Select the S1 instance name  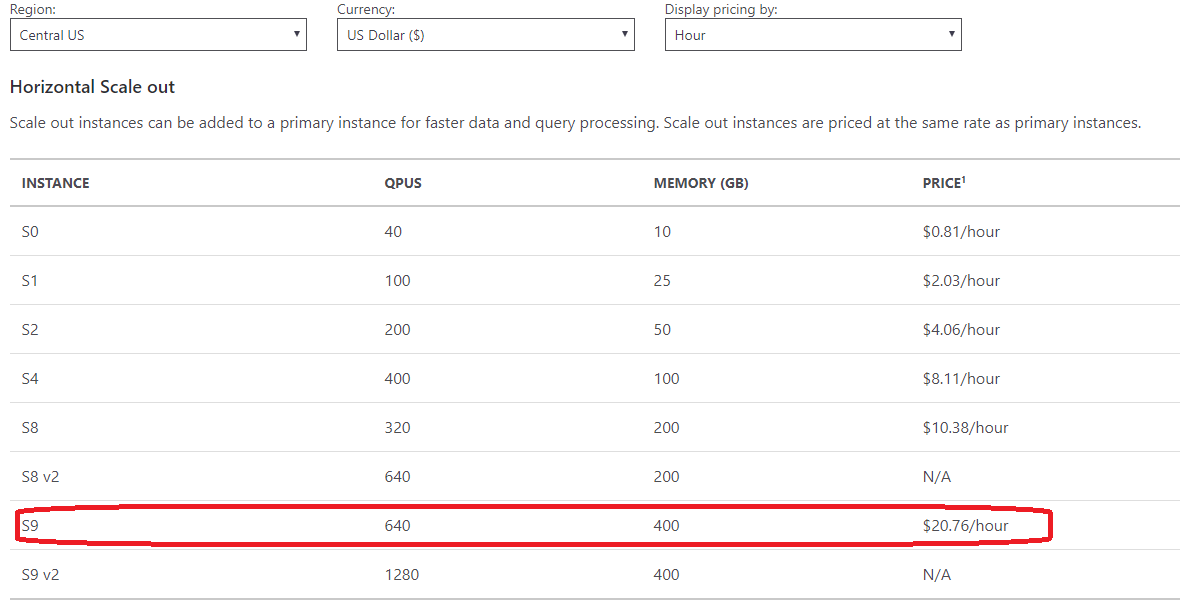pos(29,281)
